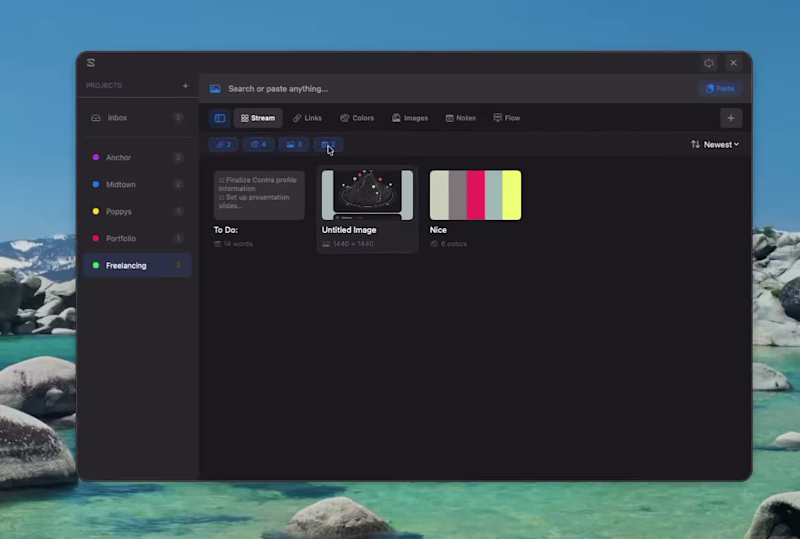Click the window pin icon near close
The height and width of the screenshot is (539, 800).
(709, 63)
